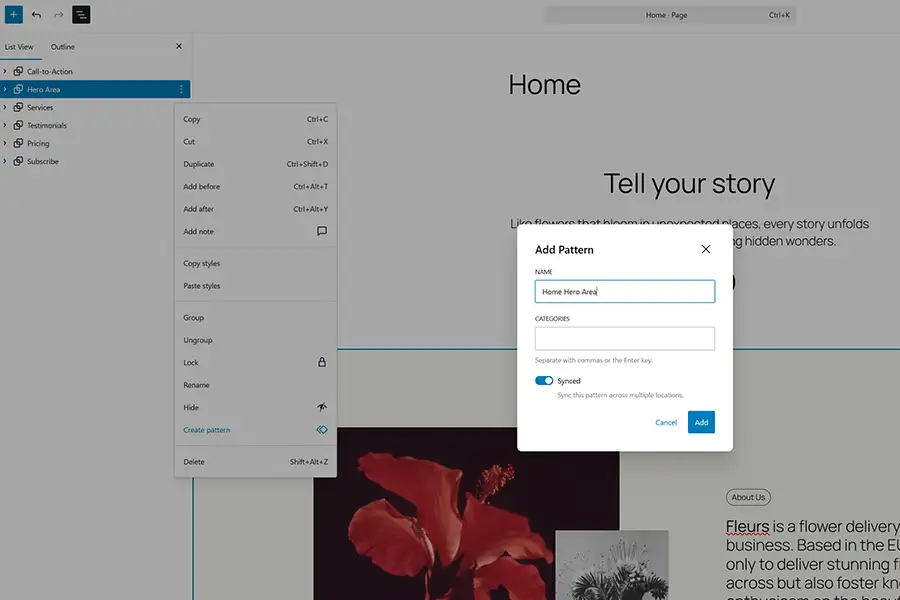
Task: Open the Fleurs link in the page
Action: pyautogui.click(x=746, y=526)
